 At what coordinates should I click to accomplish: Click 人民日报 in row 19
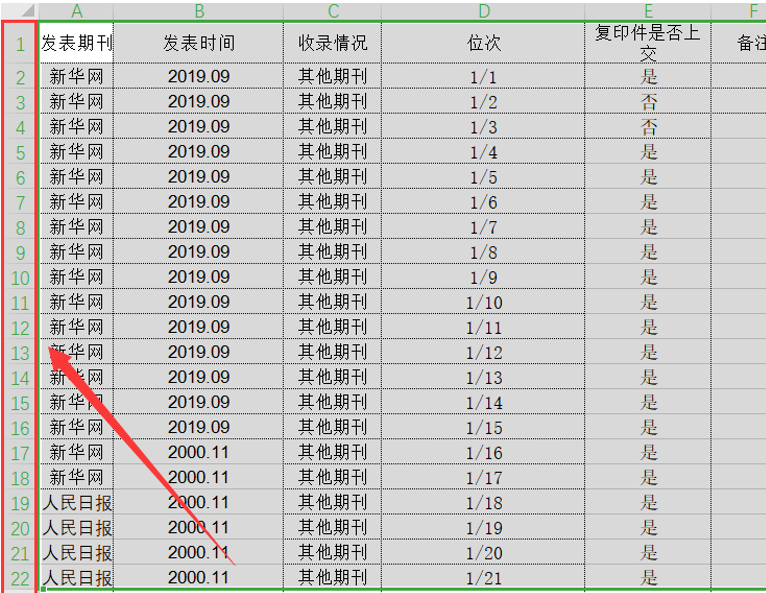pyautogui.click(x=77, y=503)
